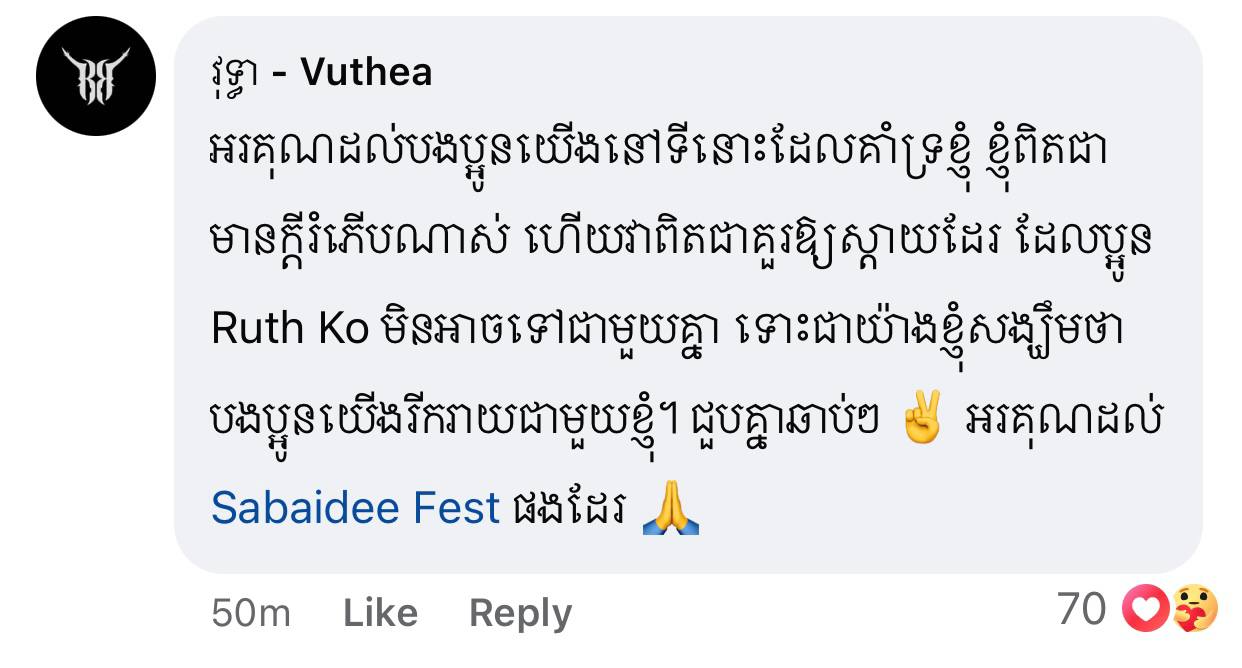The height and width of the screenshot is (668, 1242).
Task: Open the 50m timestamp permalink
Action: coord(251,612)
